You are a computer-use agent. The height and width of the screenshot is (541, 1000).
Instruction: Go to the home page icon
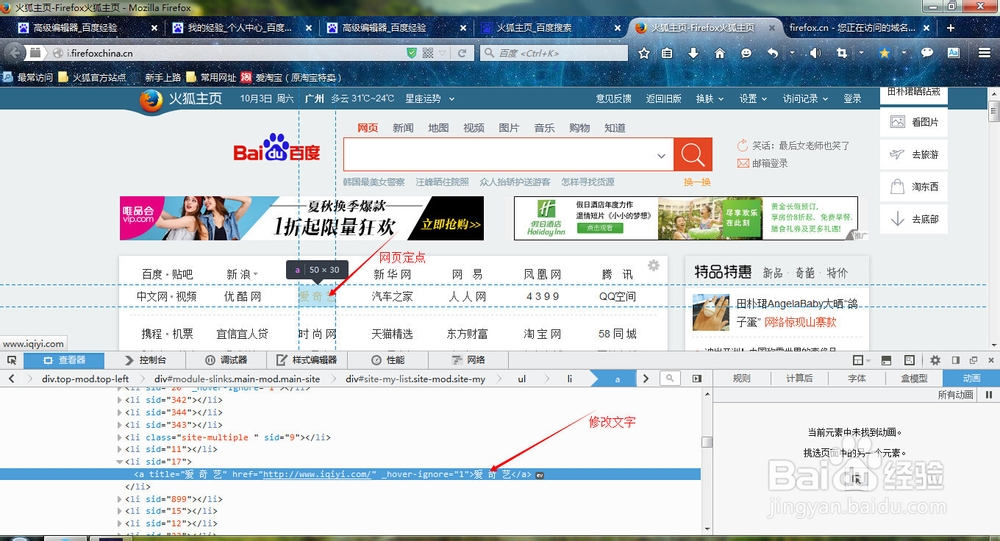719,53
